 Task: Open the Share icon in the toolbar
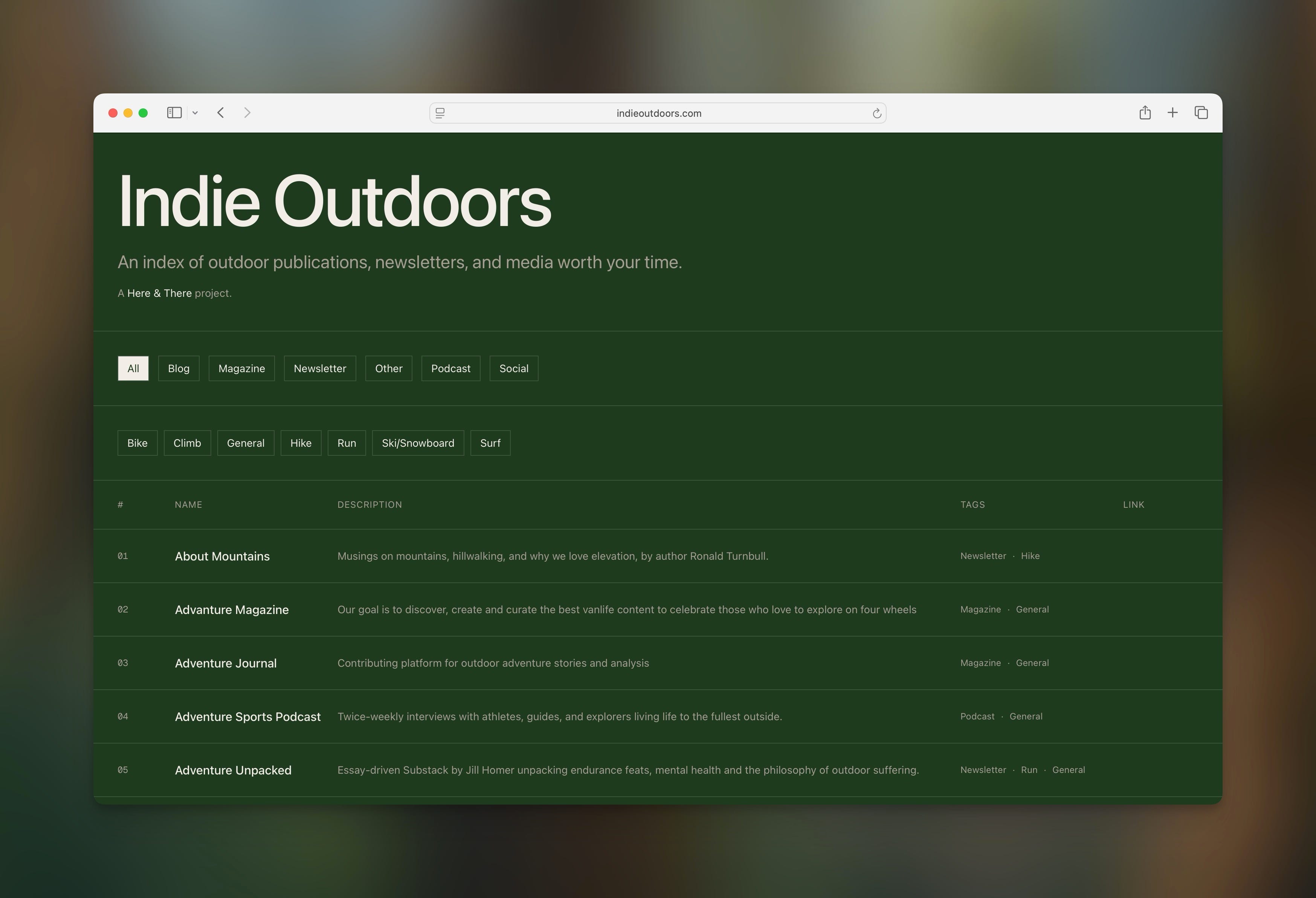coord(1144,113)
